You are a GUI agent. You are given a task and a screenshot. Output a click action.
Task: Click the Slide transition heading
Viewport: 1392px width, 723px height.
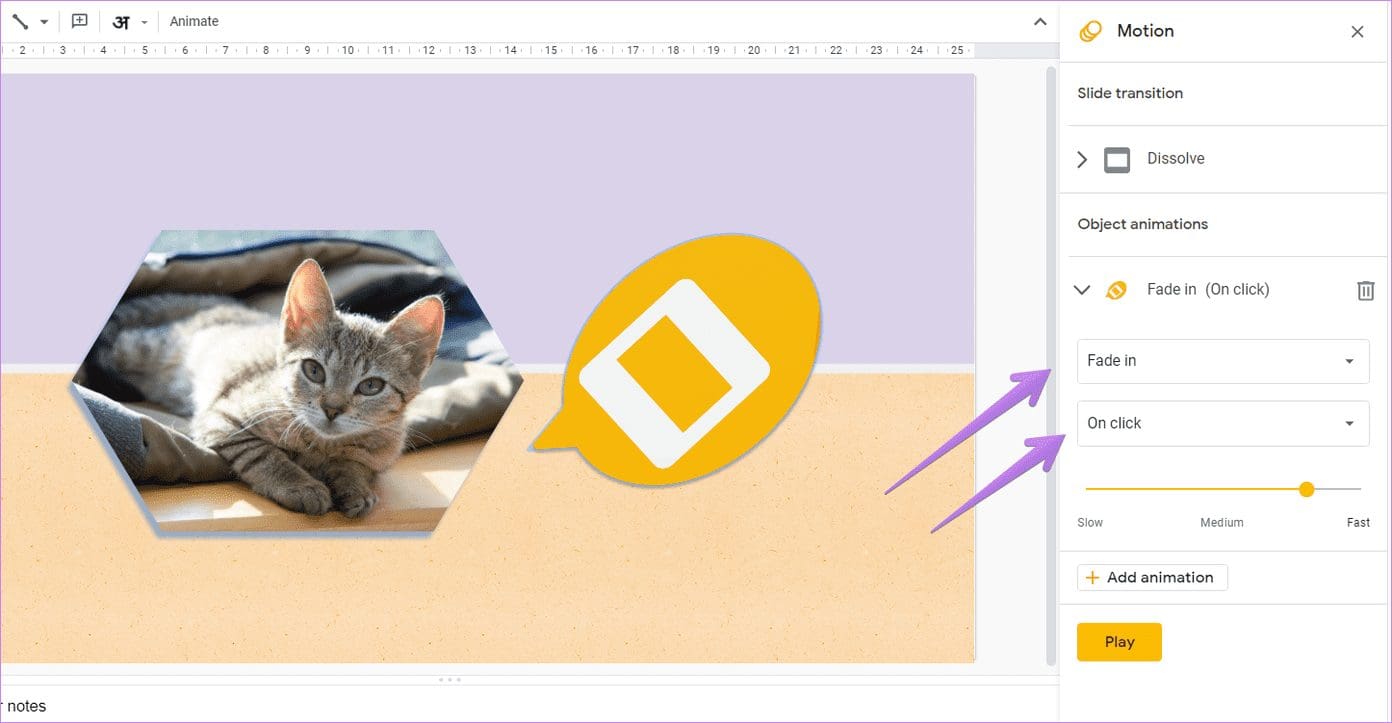coord(1130,93)
